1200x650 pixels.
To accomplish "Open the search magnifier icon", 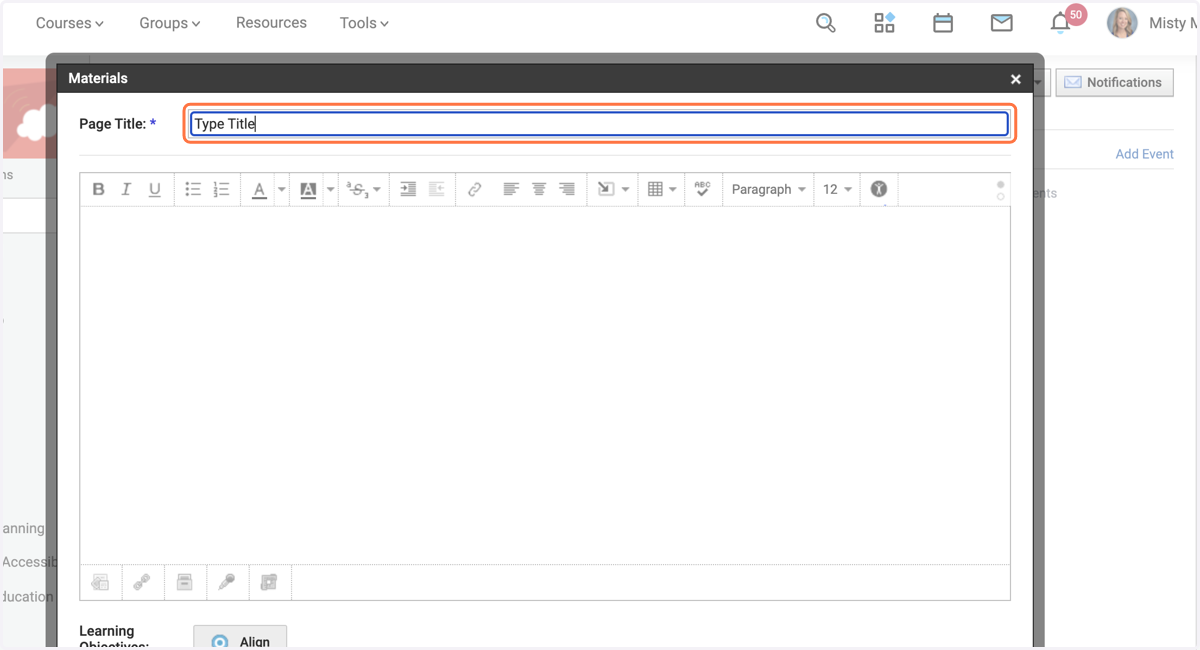I will (826, 23).
